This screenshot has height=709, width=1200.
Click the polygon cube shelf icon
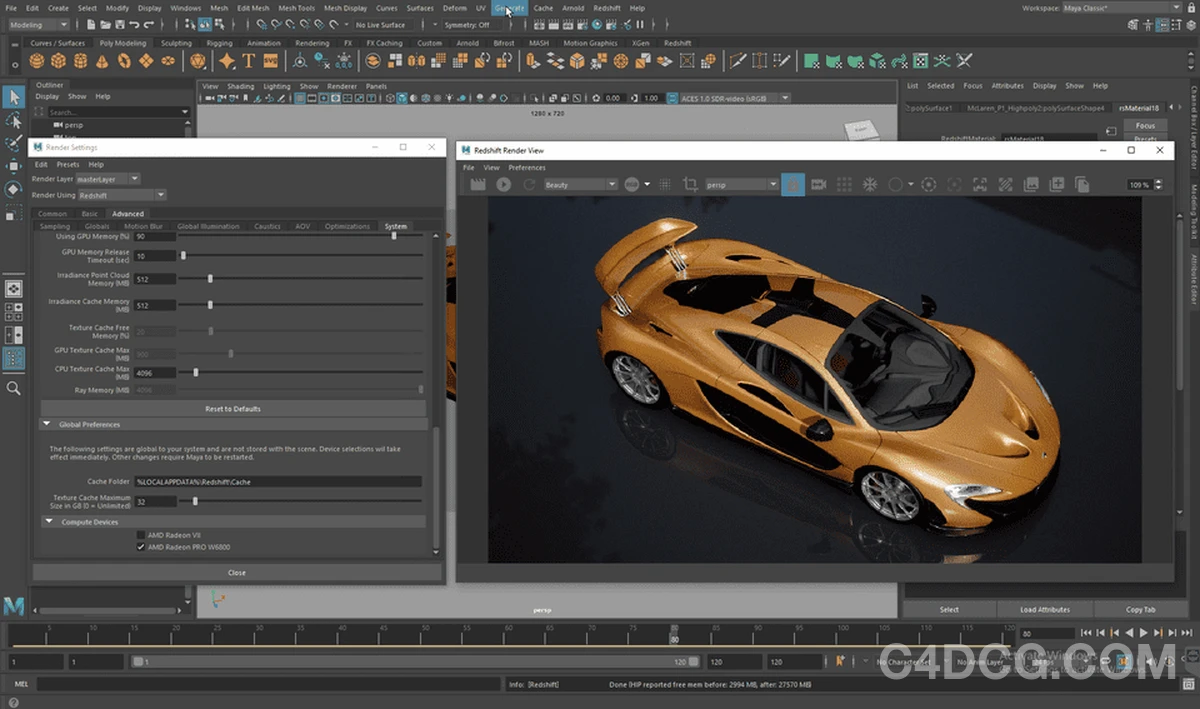coord(60,61)
